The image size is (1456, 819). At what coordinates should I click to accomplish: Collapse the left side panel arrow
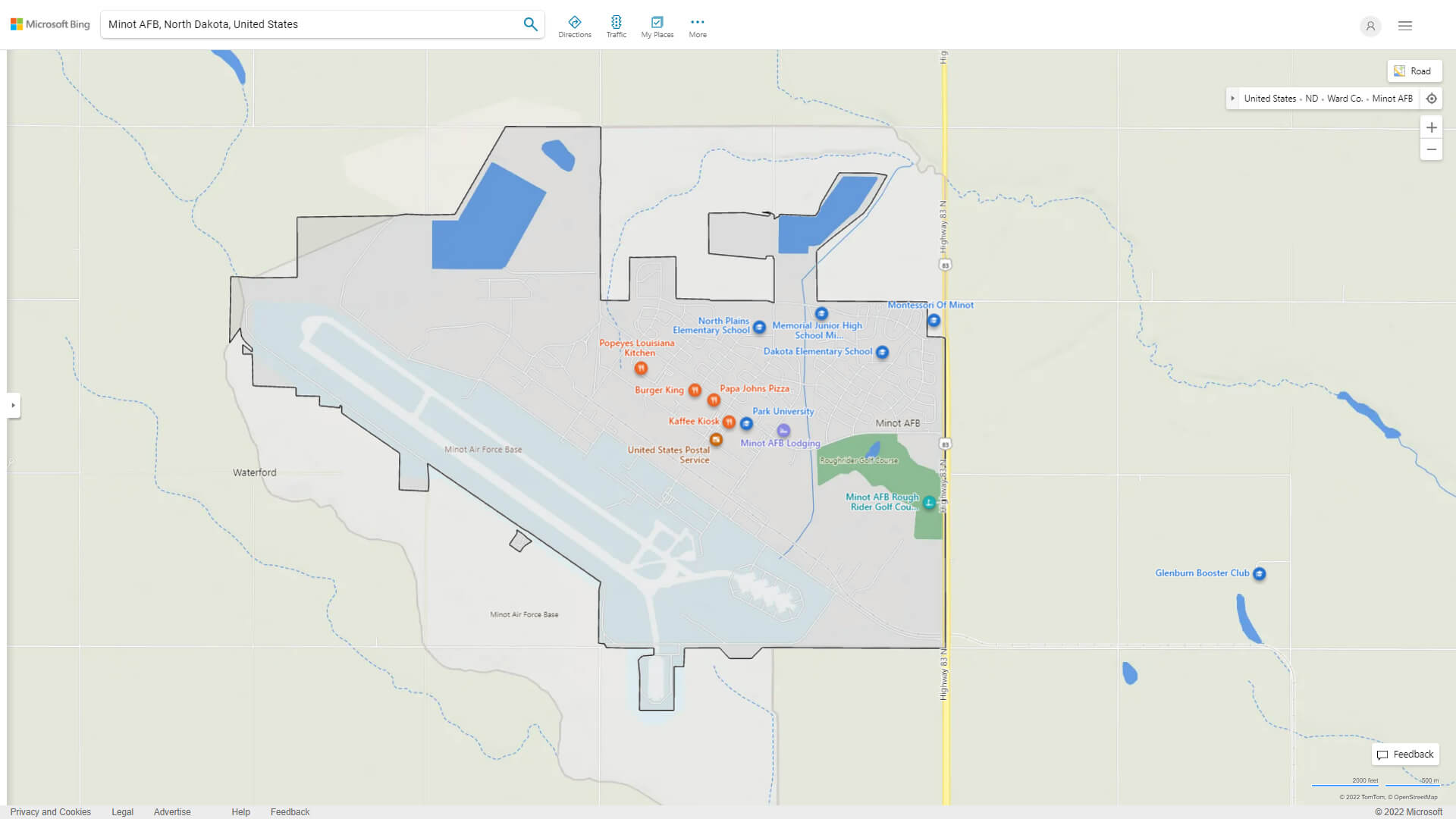click(12, 406)
